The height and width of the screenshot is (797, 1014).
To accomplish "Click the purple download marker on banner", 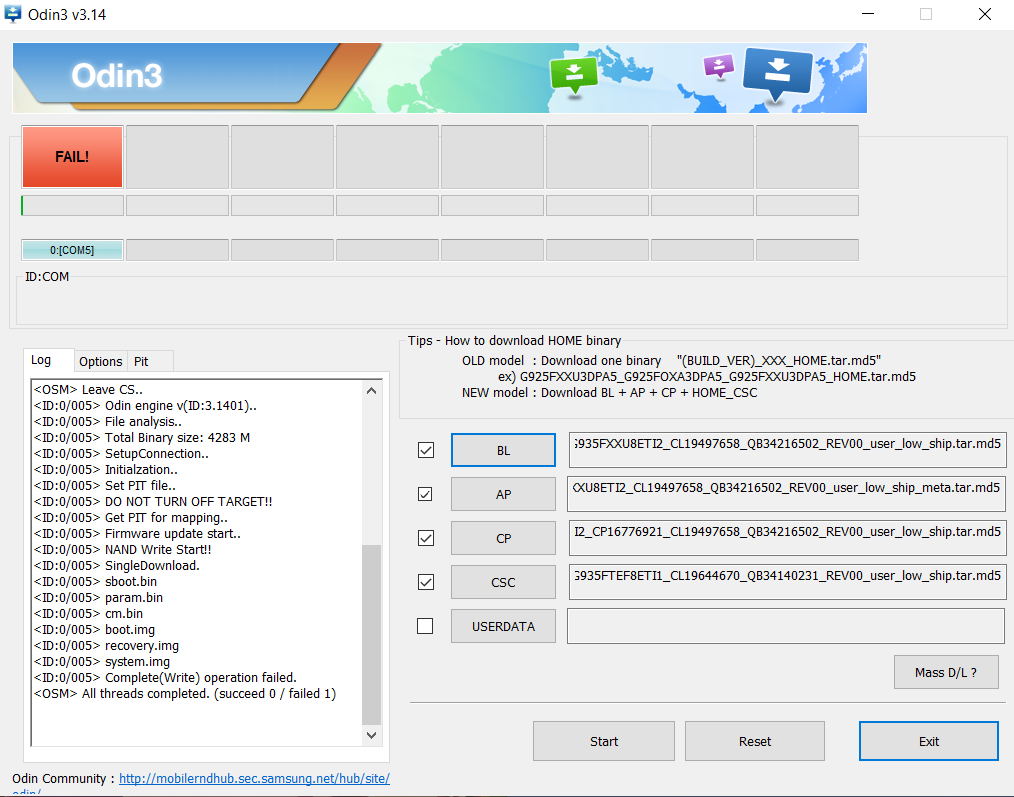I will click(718, 67).
